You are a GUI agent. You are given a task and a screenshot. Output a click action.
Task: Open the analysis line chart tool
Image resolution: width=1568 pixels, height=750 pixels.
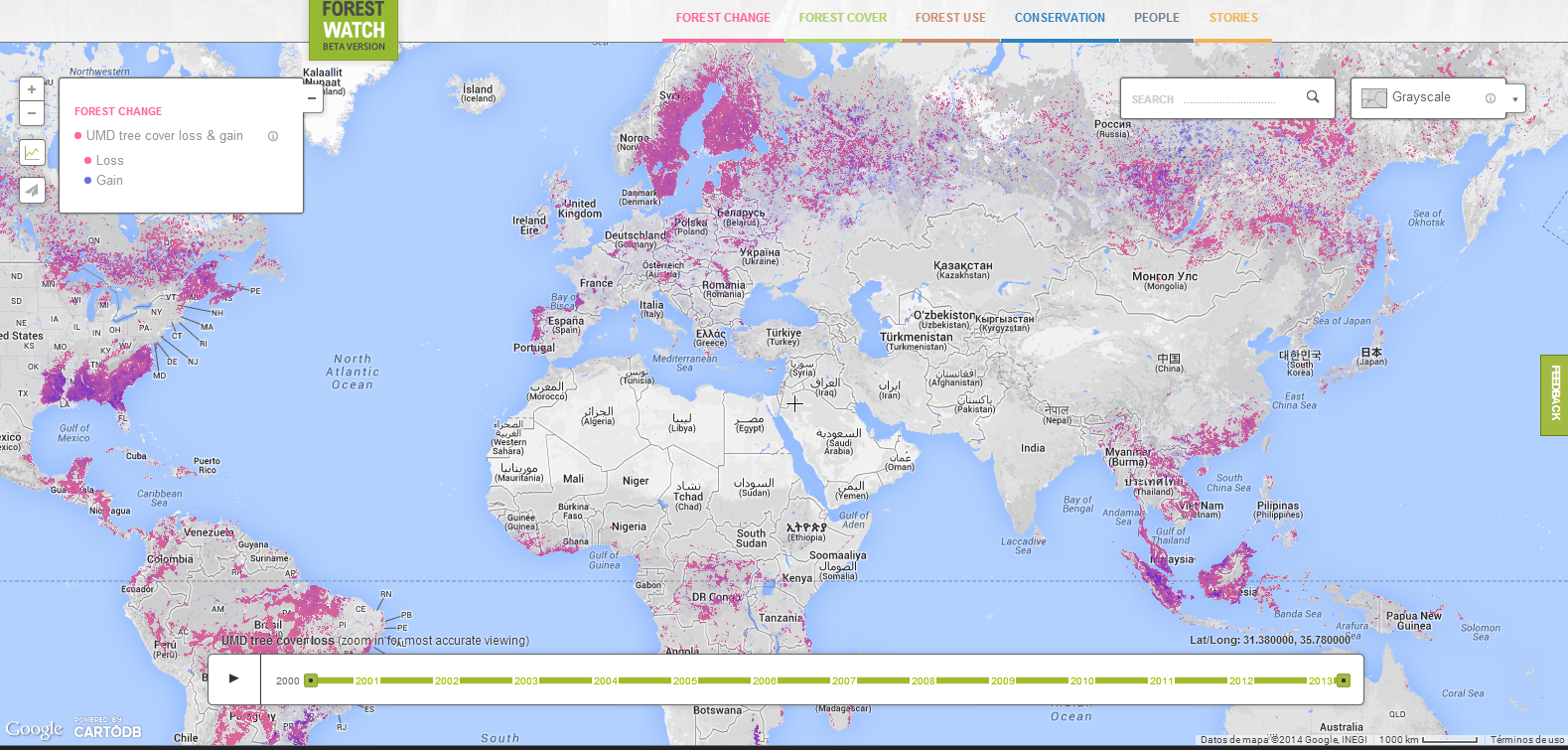(x=33, y=152)
